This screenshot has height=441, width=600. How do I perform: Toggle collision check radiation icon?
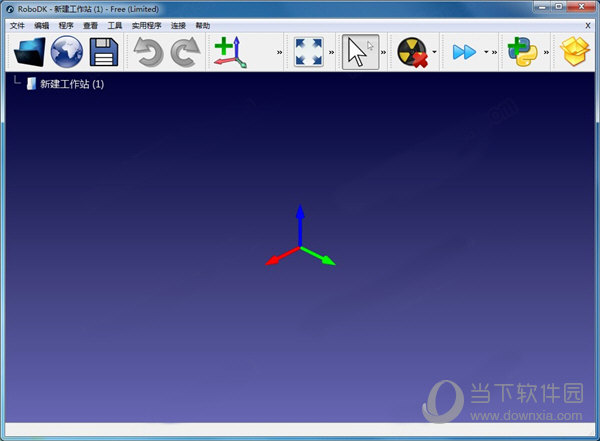(412, 52)
